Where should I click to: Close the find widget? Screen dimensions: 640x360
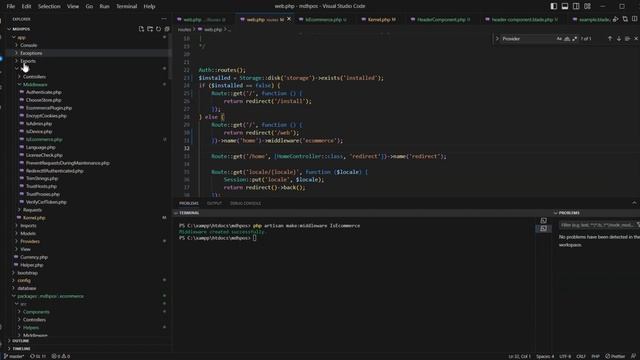(636, 38)
